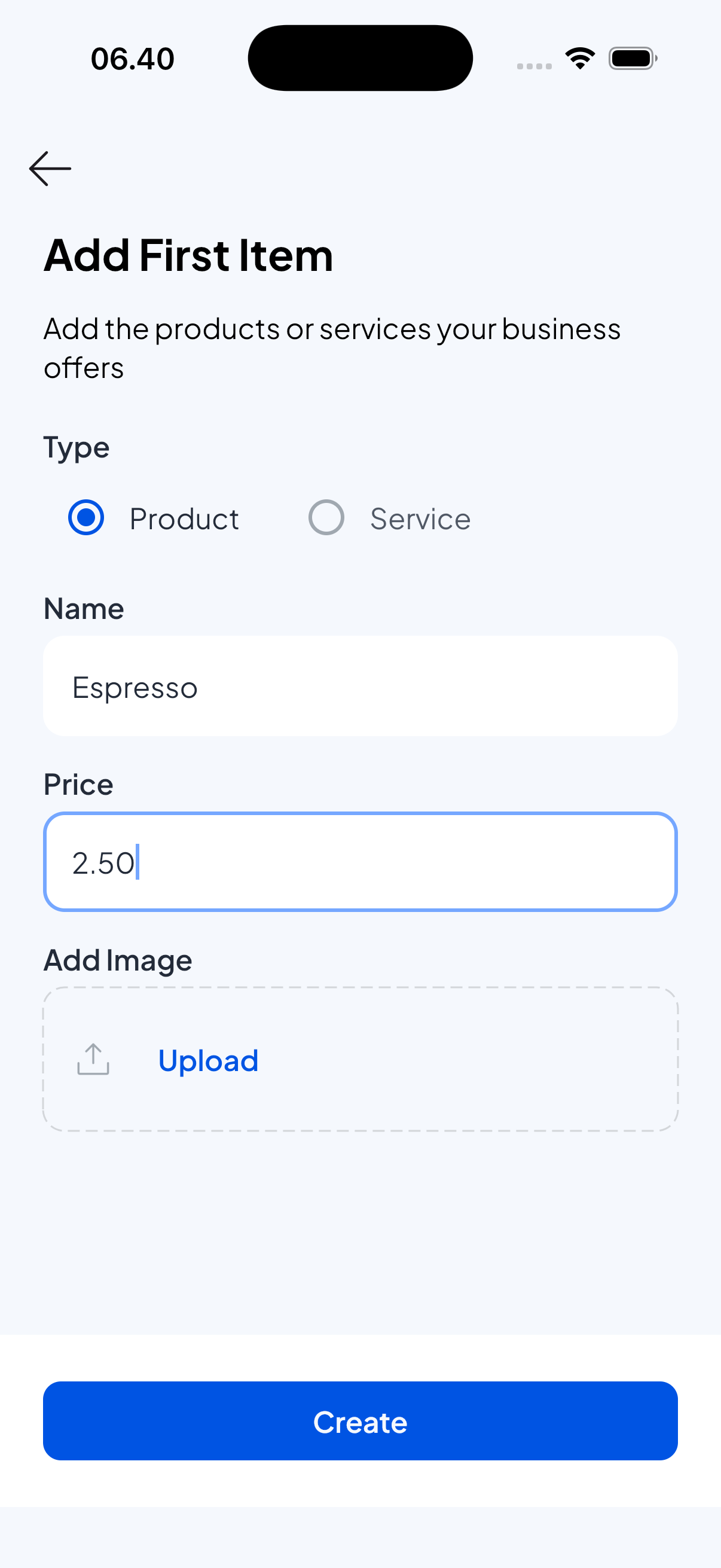This screenshot has width=721, height=1568.
Task: Tap empty space in dashed image dropzone
Action: point(475,1059)
